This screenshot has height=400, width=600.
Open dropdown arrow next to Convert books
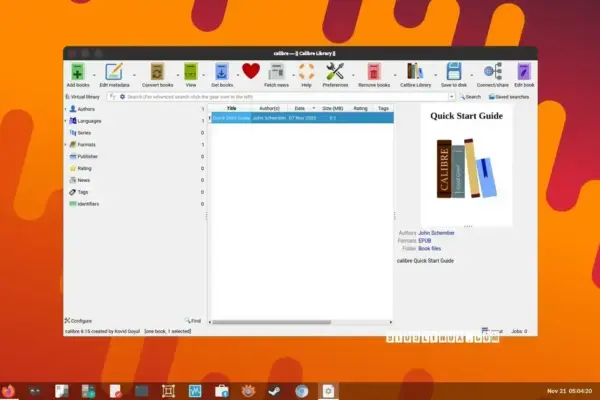178,75
